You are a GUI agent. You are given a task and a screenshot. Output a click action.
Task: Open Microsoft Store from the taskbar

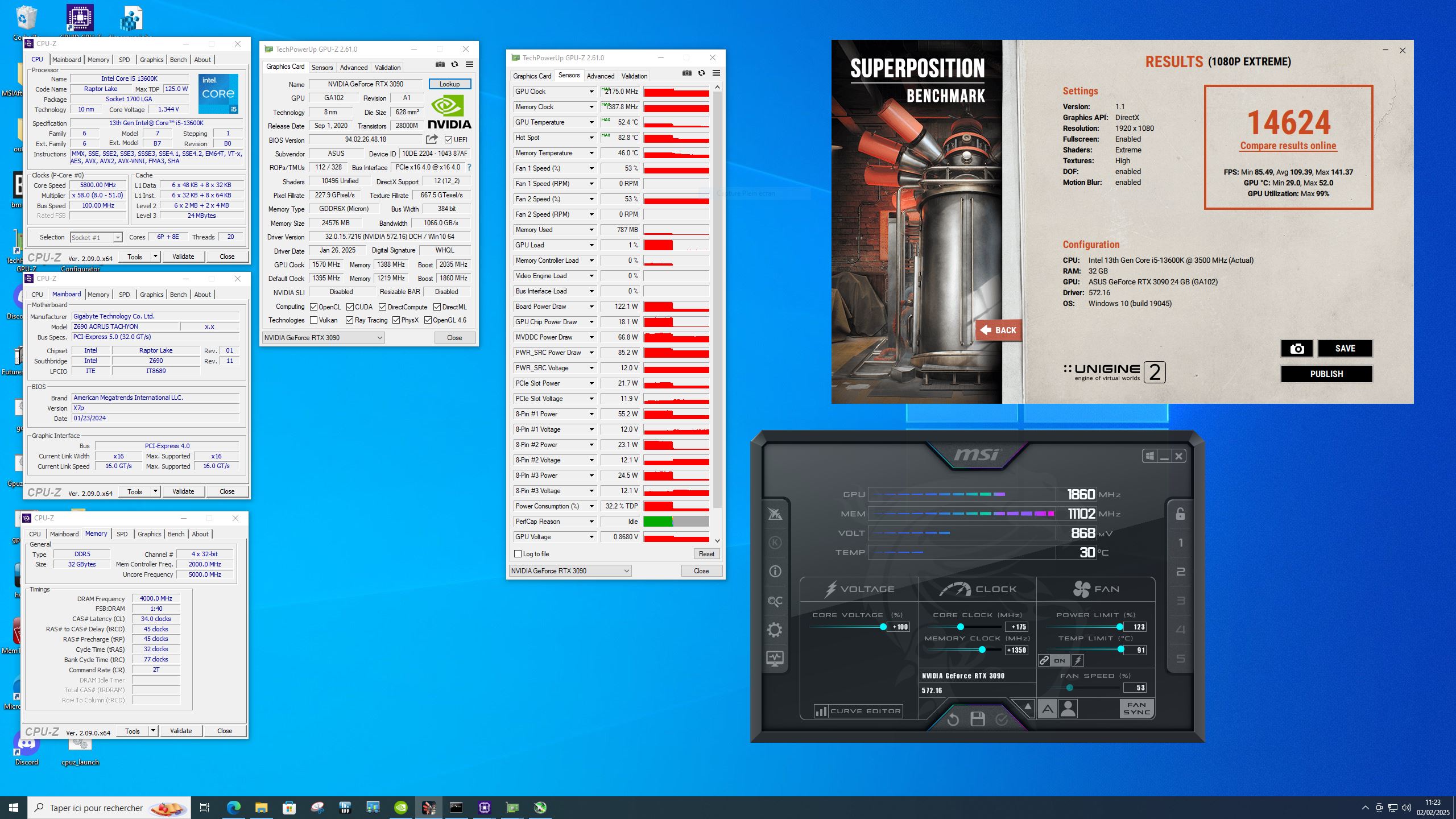pos(289,808)
